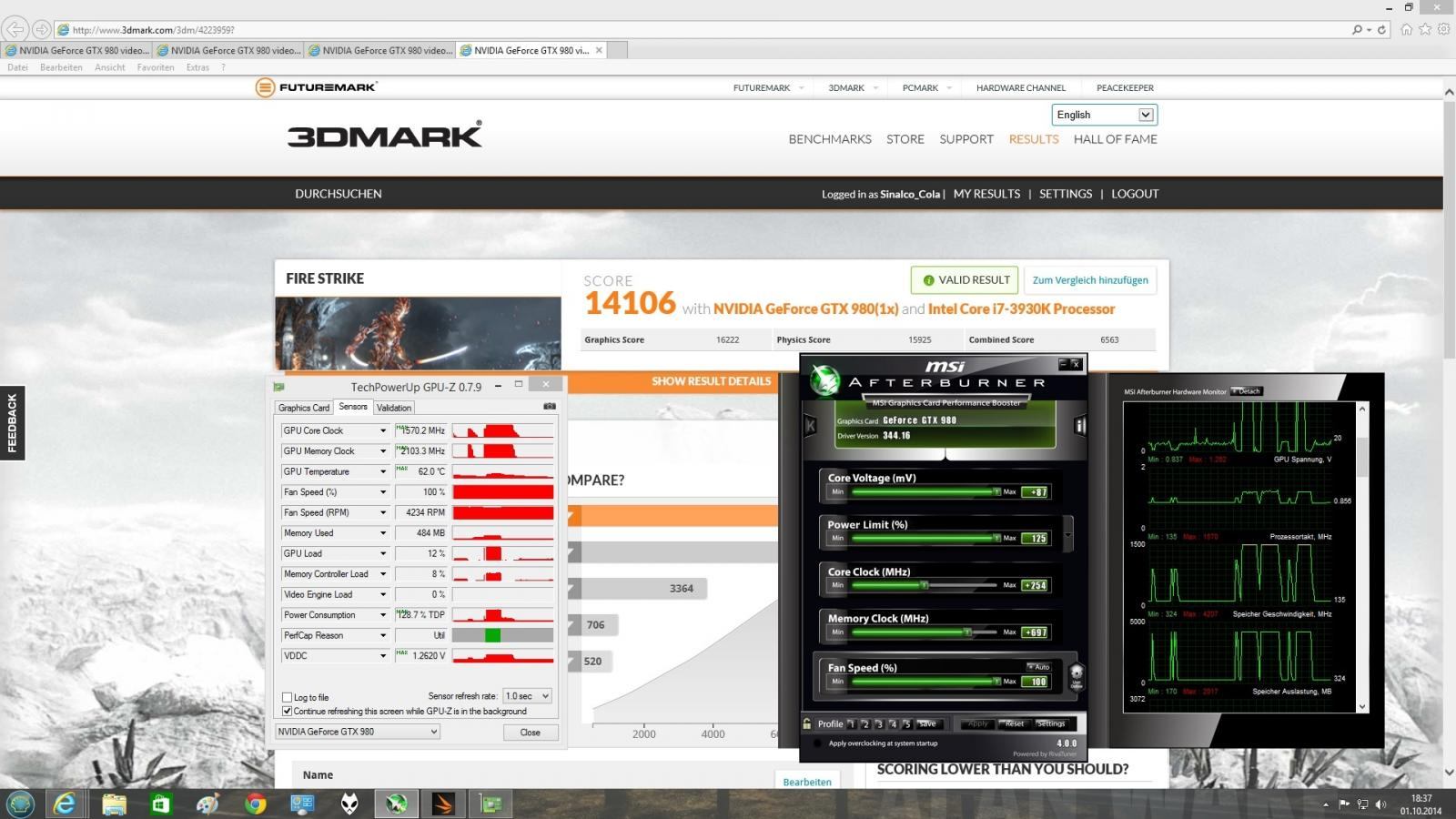Switch to GPU-Z Graphics Card tab

point(304,408)
